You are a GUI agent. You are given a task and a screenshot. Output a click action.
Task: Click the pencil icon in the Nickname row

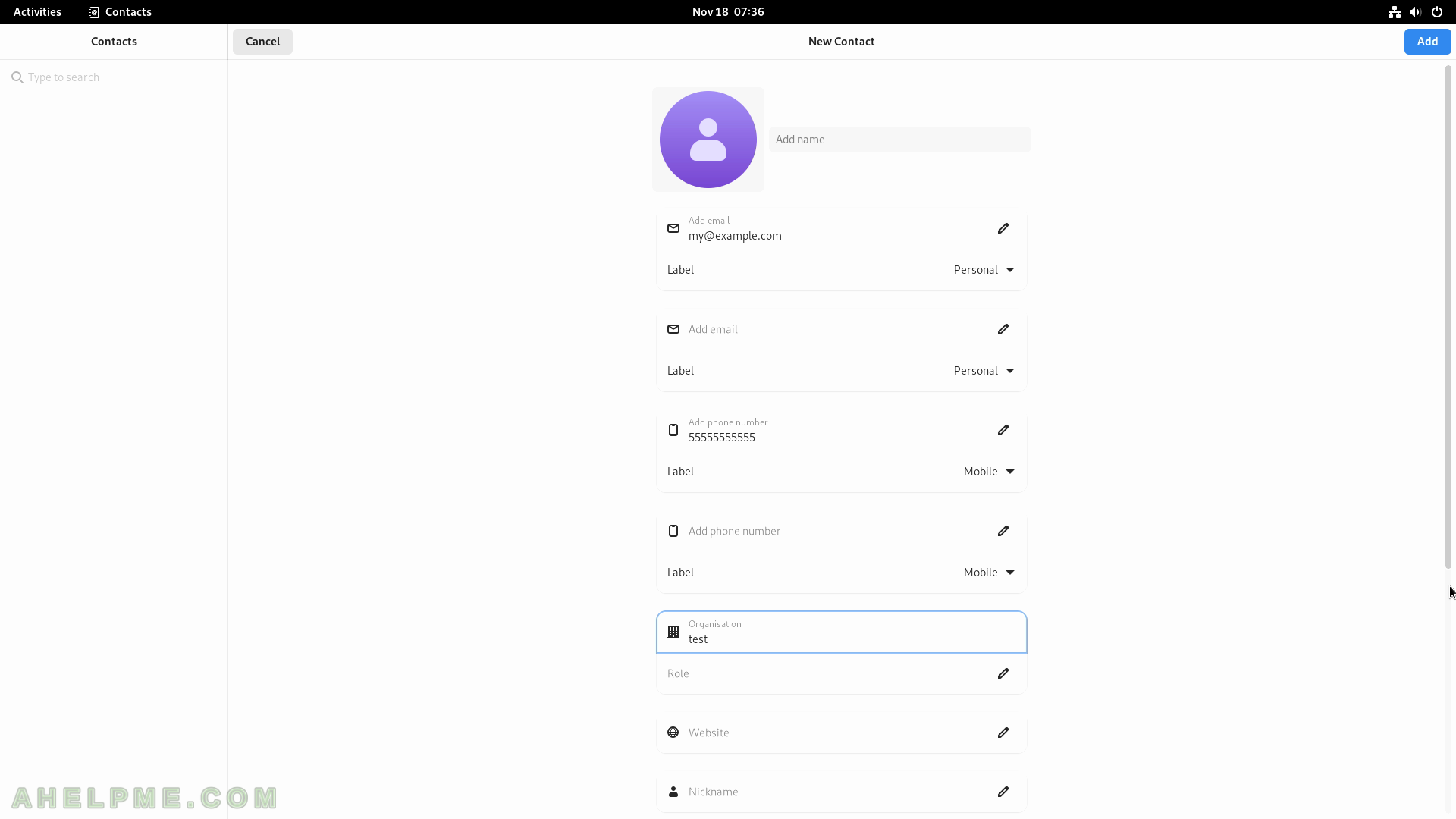click(1003, 792)
